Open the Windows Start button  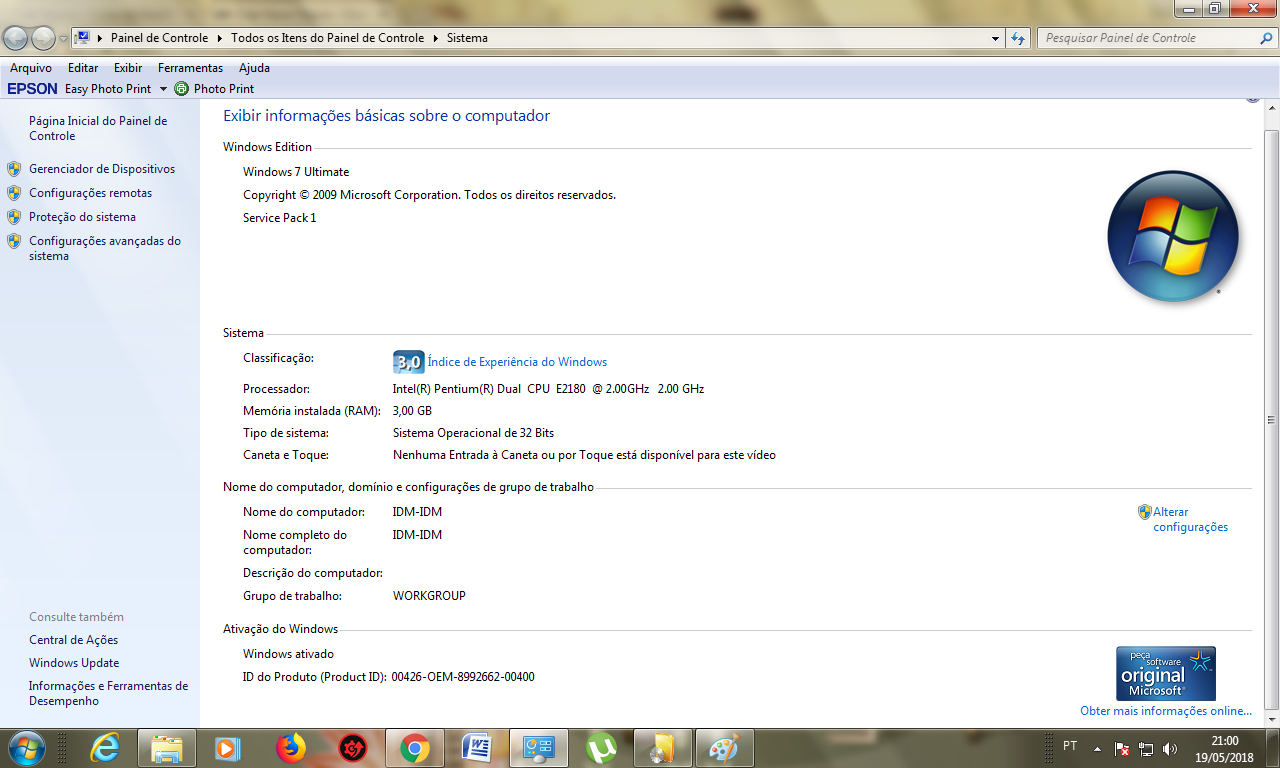tap(26, 748)
